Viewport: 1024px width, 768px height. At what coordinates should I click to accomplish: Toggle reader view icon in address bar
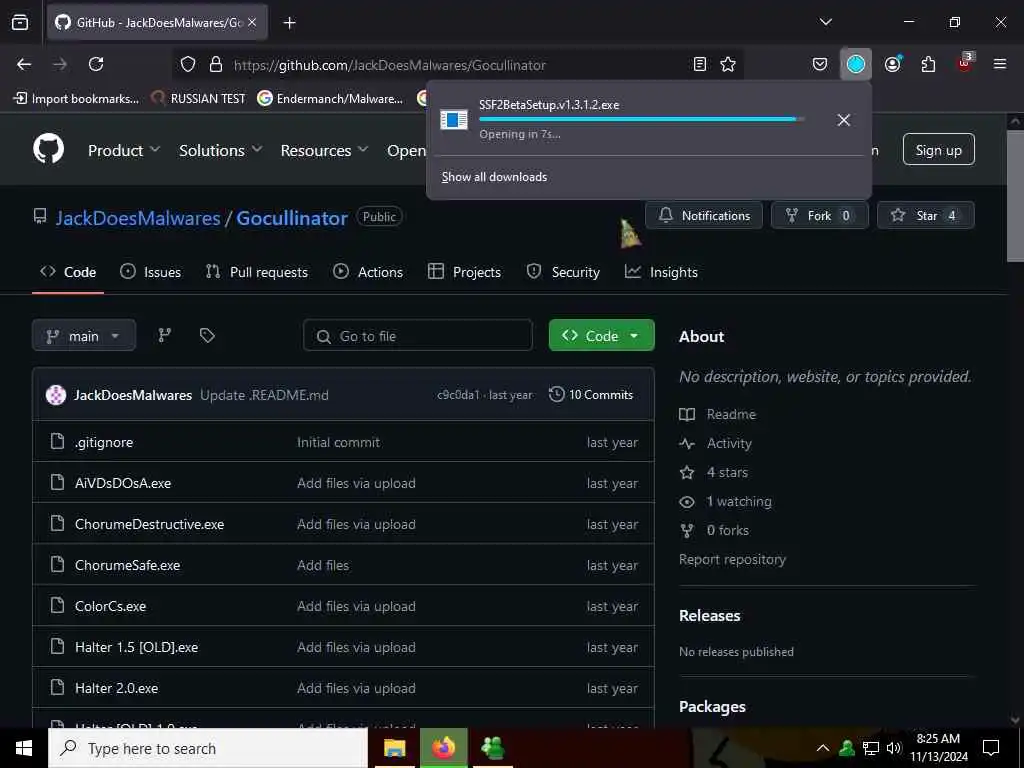point(699,64)
